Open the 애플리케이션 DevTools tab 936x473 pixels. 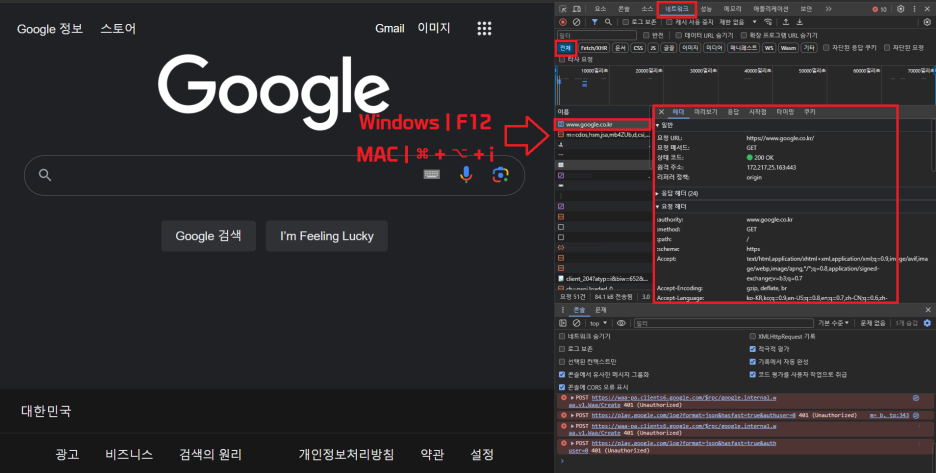tap(771, 9)
